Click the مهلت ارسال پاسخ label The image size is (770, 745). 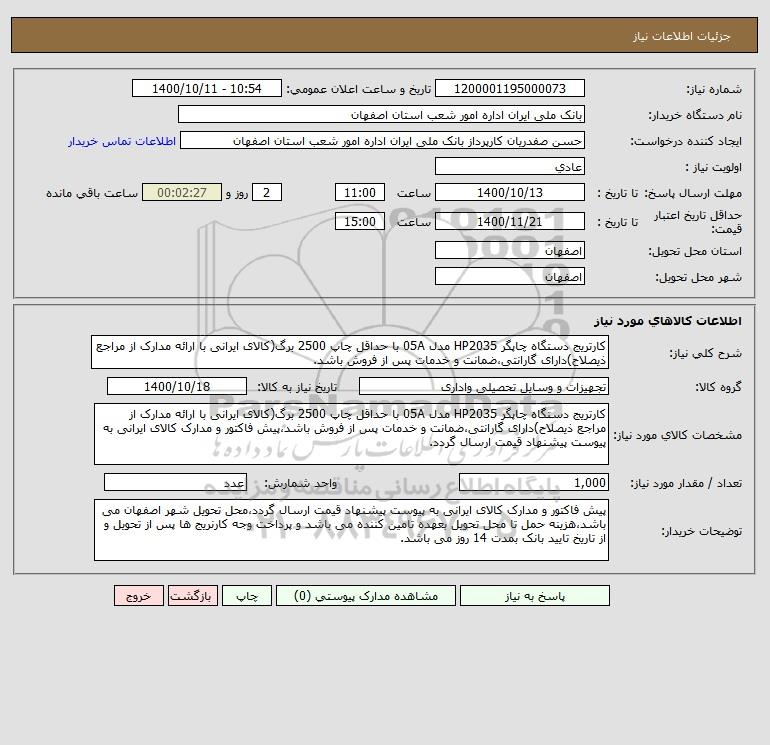[692, 193]
